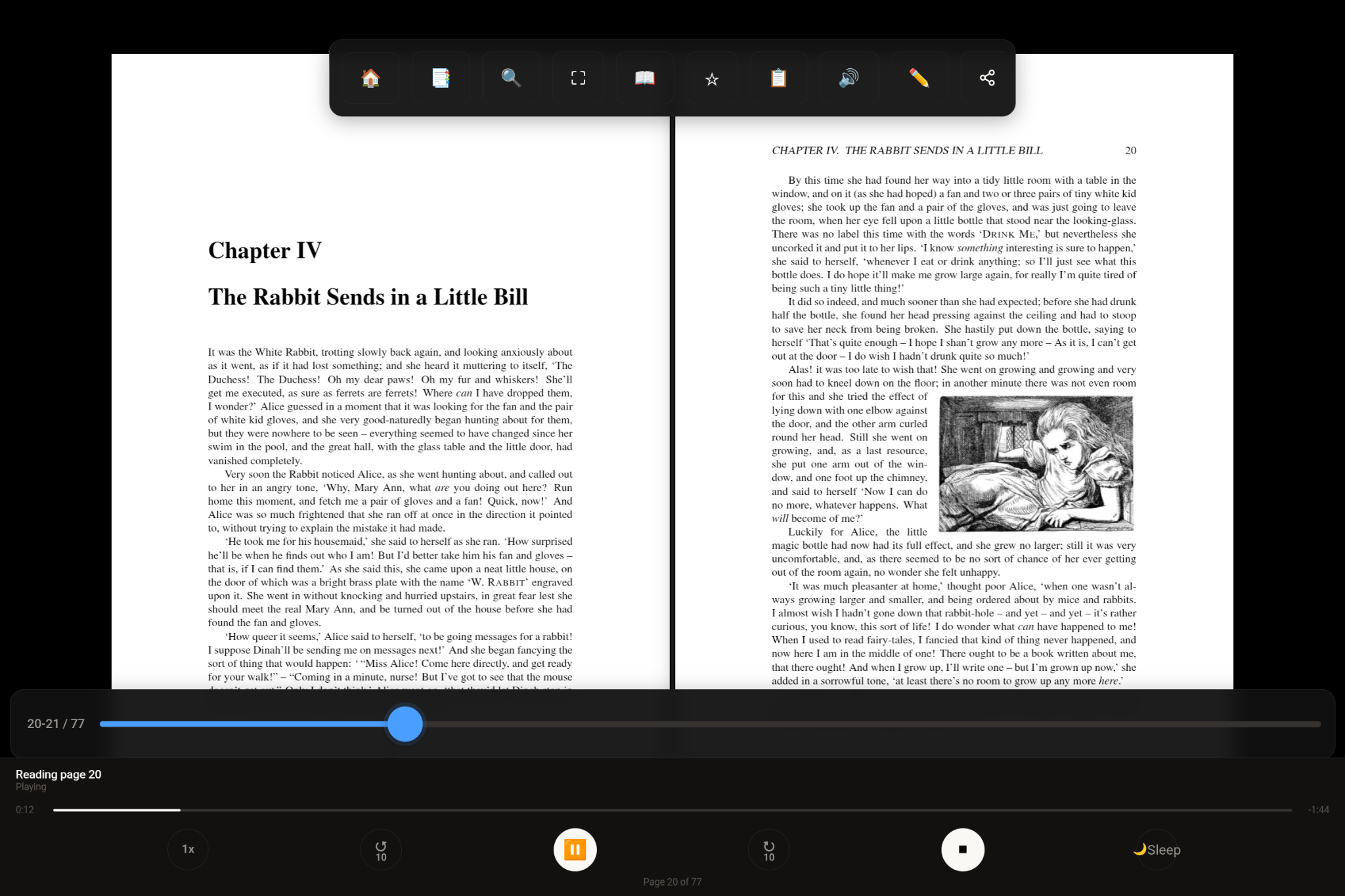Click the 'Page 20 of 77' indicator
The height and width of the screenshot is (896, 1345).
point(672,882)
